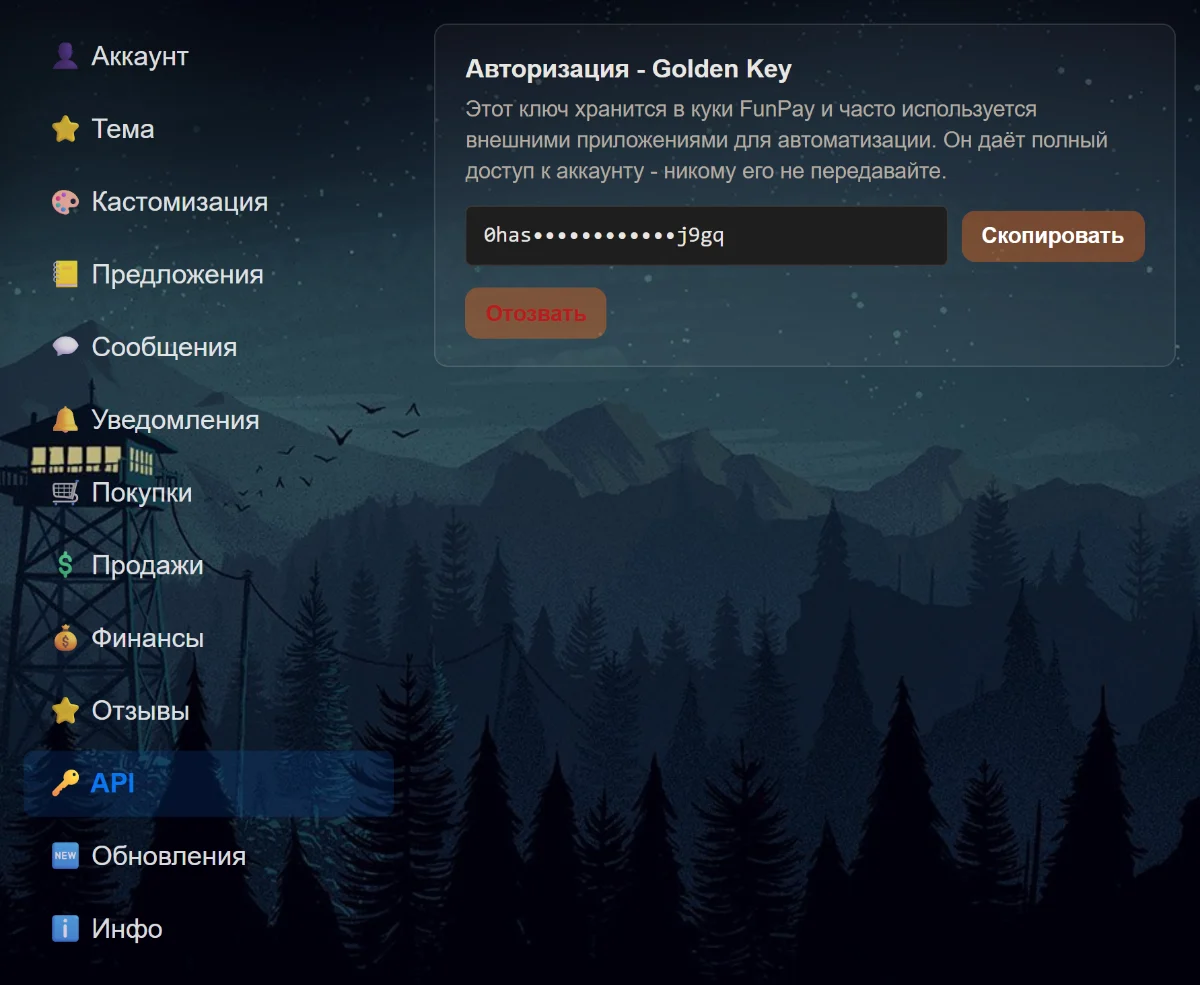
Task: Click the info icon beside Инфо
Action: tap(65, 929)
